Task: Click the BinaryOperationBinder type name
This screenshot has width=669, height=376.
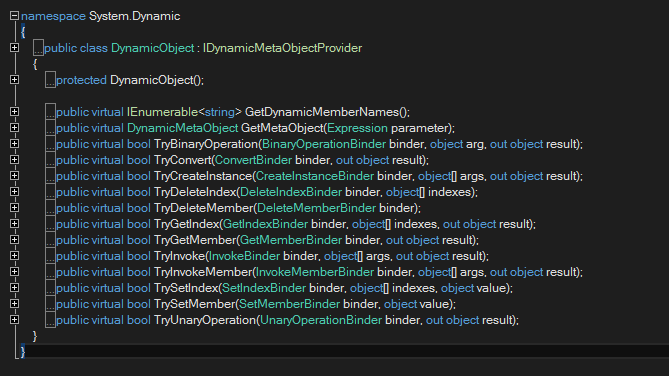Action: (x=324, y=144)
